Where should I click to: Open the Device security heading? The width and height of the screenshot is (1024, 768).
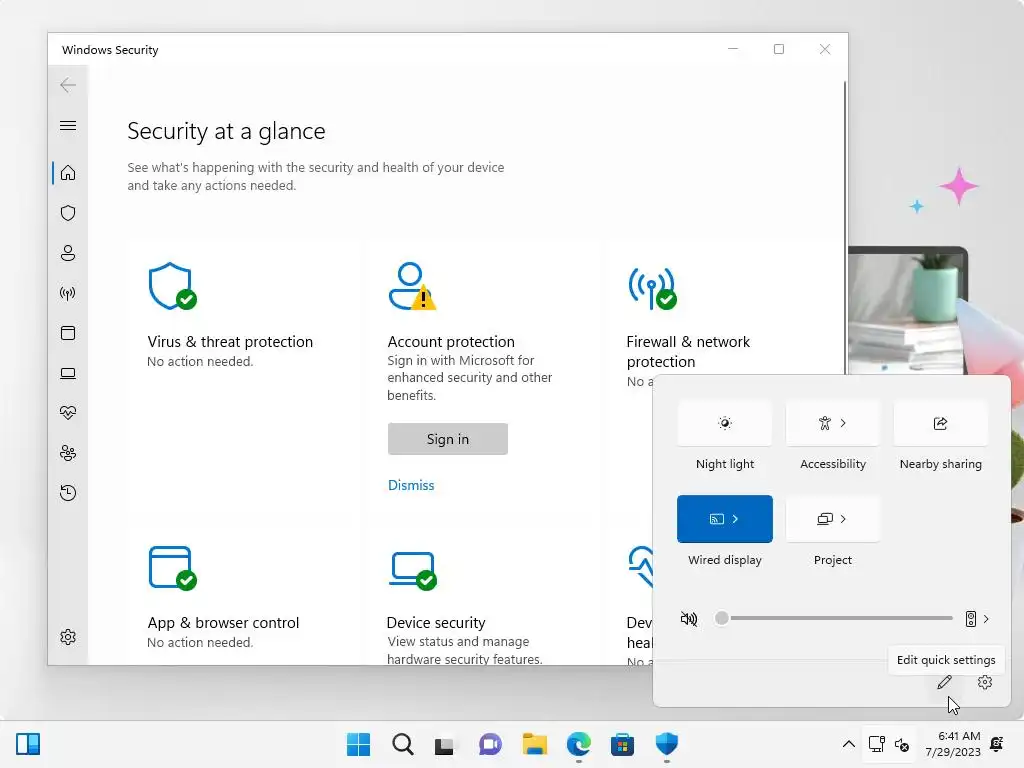(436, 622)
